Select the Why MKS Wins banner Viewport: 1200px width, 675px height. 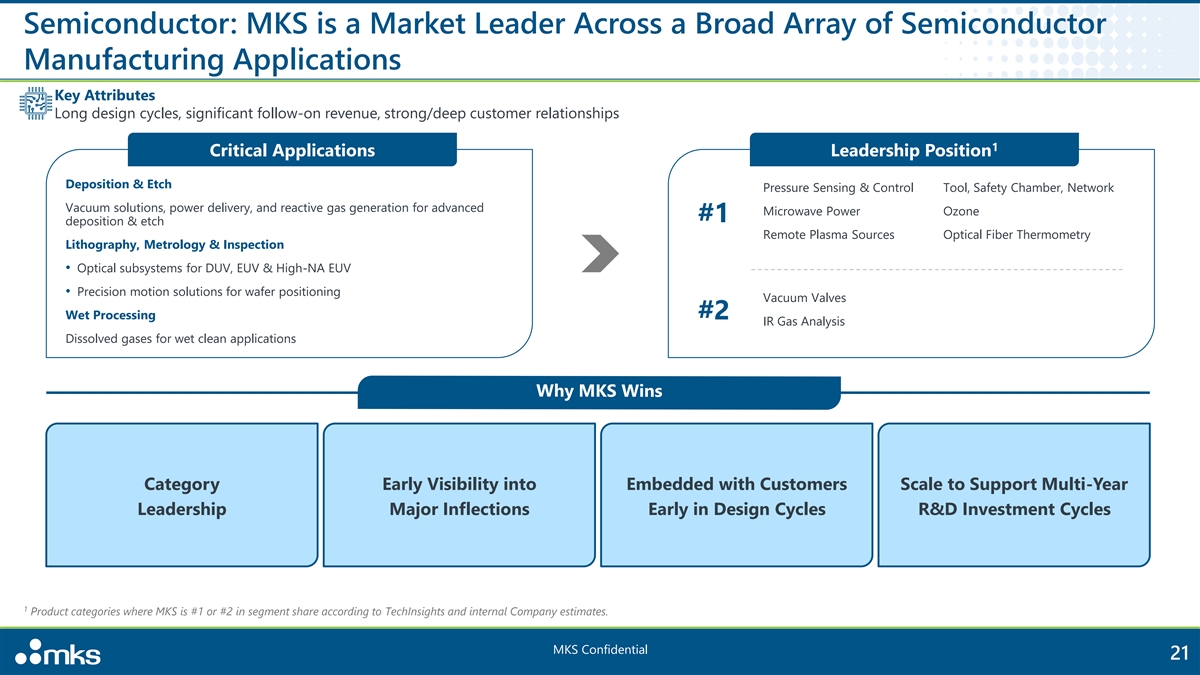599,391
